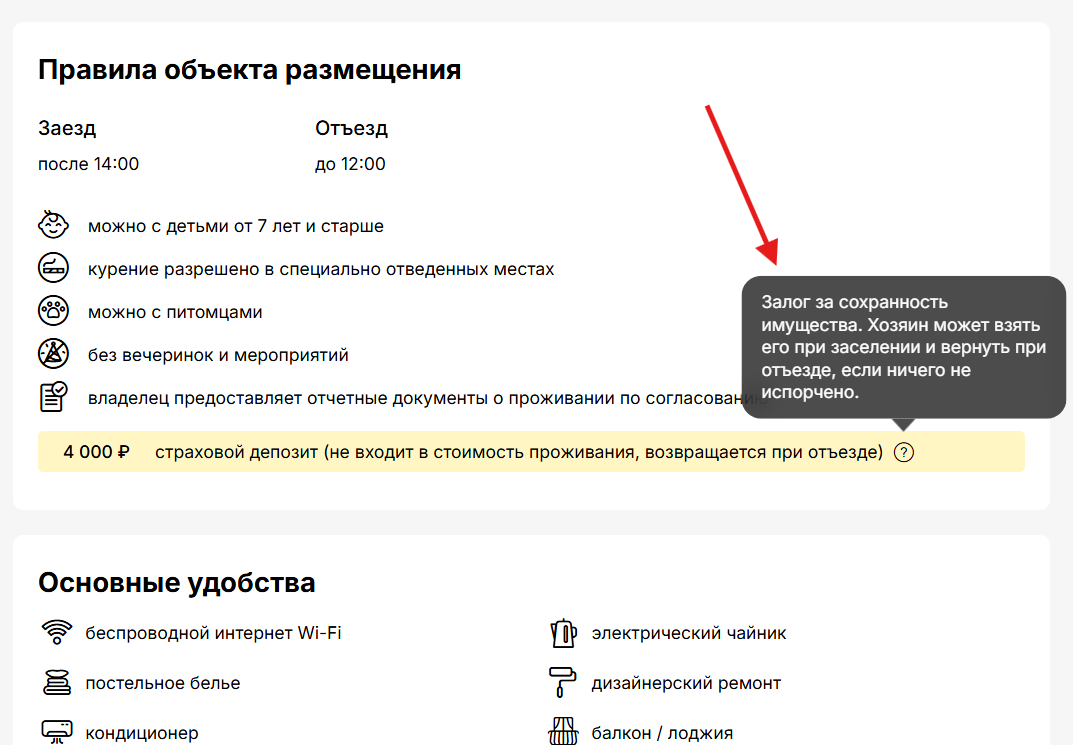Image resolution: width=1073 pixels, height=745 pixels.
Task: Click the stacked bed linen icon
Action: (57, 683)
